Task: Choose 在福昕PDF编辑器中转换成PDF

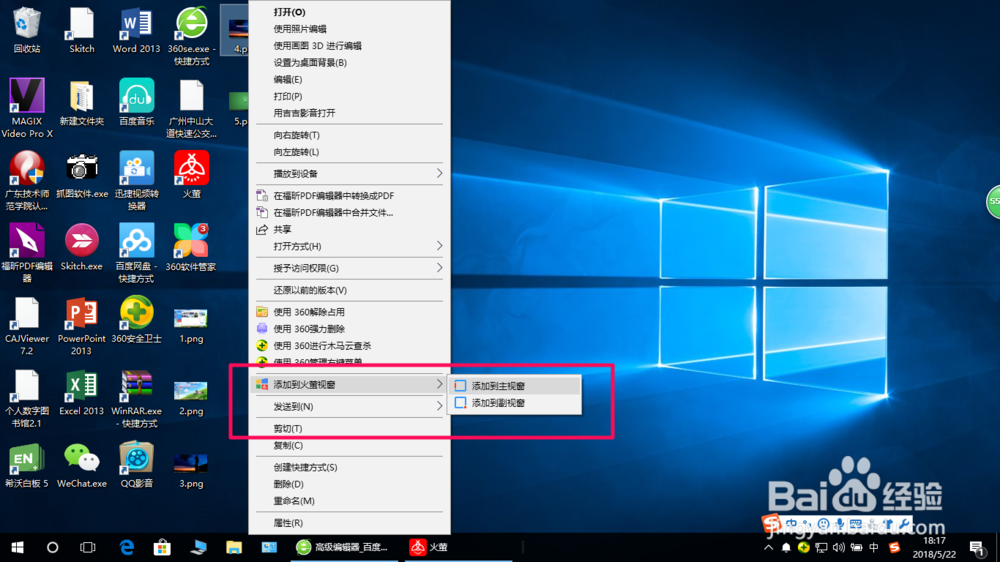Action: [x=349, y=196]
